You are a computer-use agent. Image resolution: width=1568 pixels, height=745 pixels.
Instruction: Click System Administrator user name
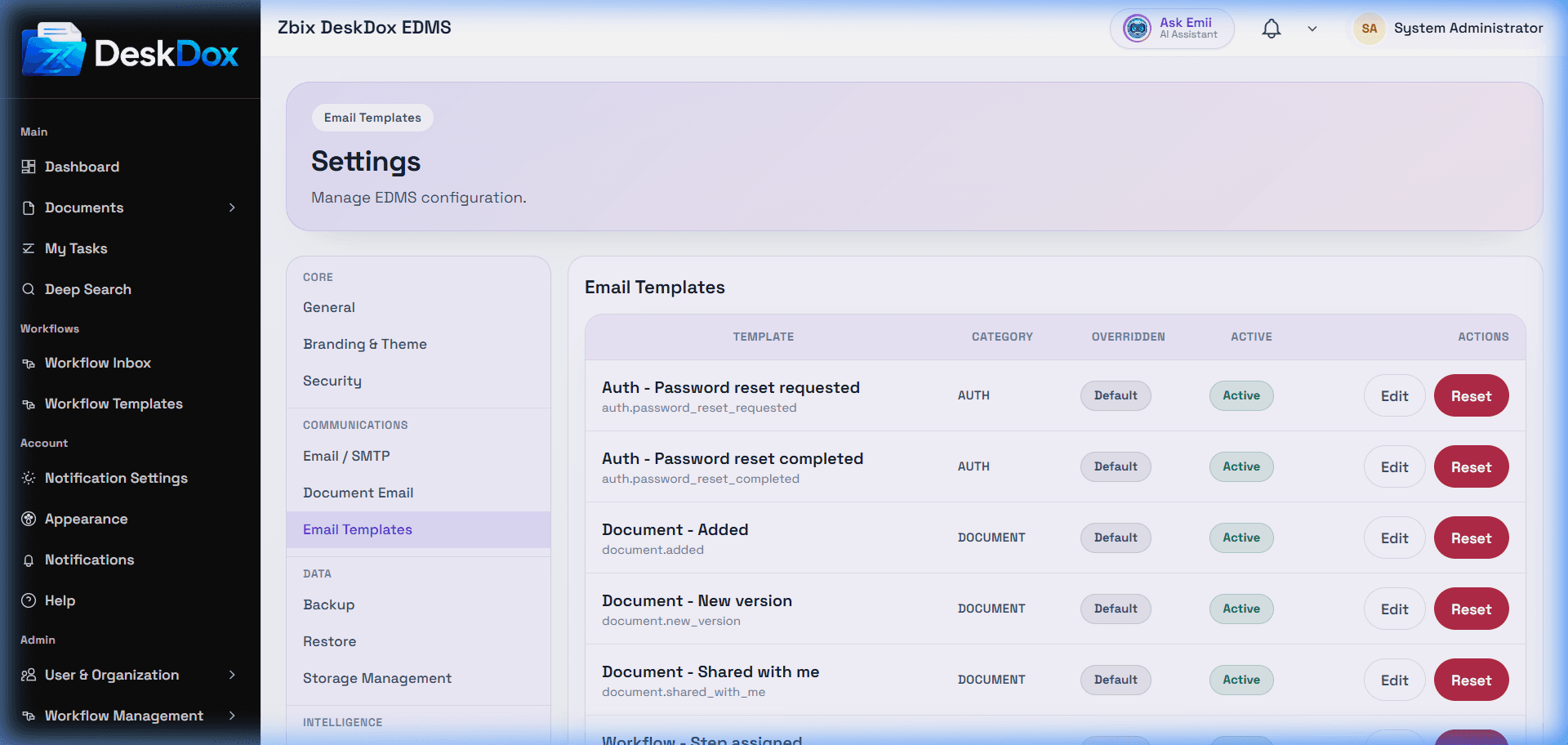(1468, 28)
